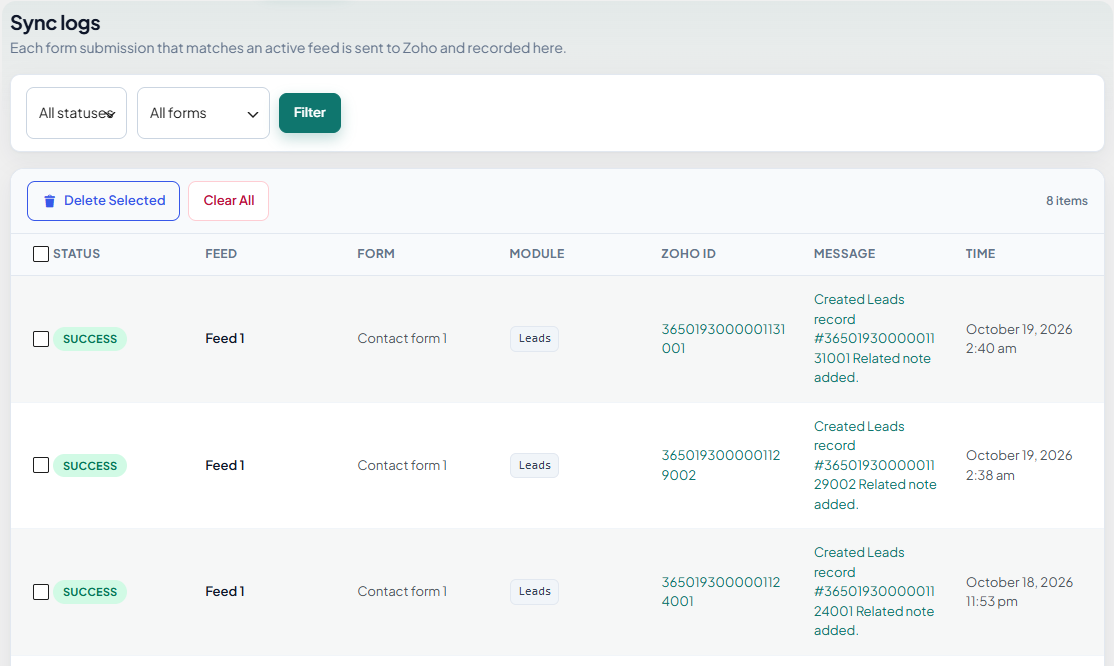Click the October 19, 2026 2:38 am timestamp

(1019, 465)
